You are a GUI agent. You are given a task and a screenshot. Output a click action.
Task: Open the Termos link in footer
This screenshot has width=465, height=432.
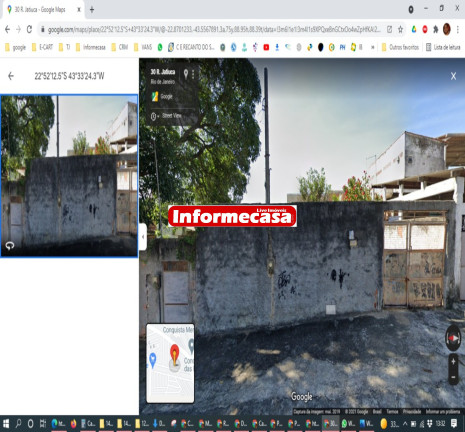point(392,412)
